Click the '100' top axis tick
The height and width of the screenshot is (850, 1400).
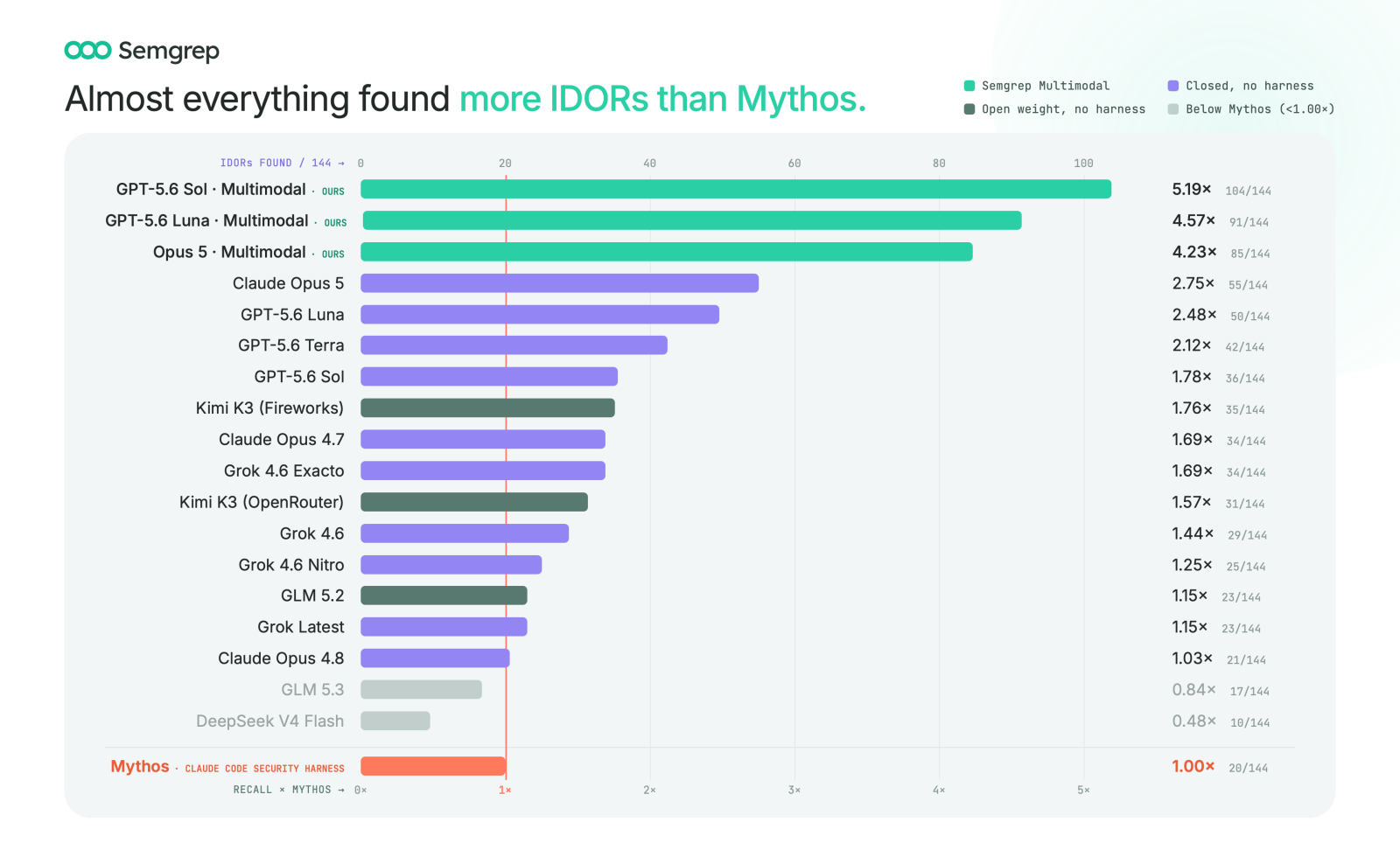1083,164
